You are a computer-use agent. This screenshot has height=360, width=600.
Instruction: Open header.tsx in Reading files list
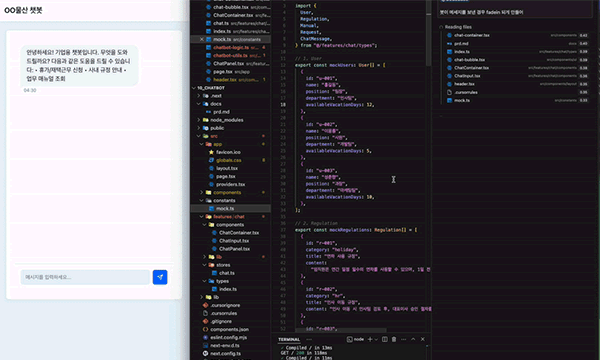pyautogui.click(x=464, y=84)
